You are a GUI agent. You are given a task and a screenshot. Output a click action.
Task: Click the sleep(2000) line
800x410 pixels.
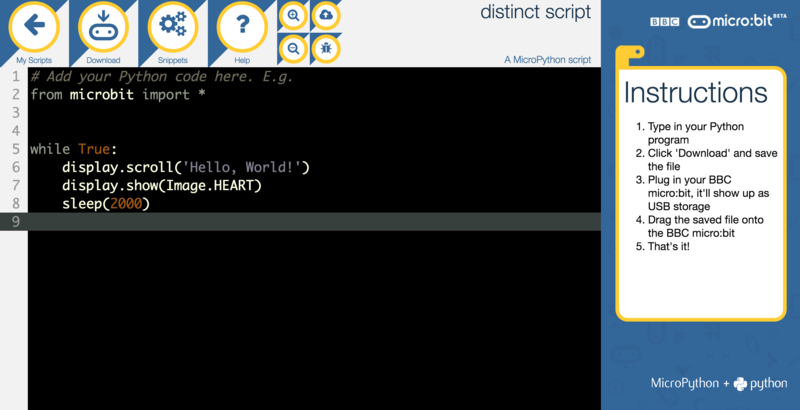coord(106,203)
